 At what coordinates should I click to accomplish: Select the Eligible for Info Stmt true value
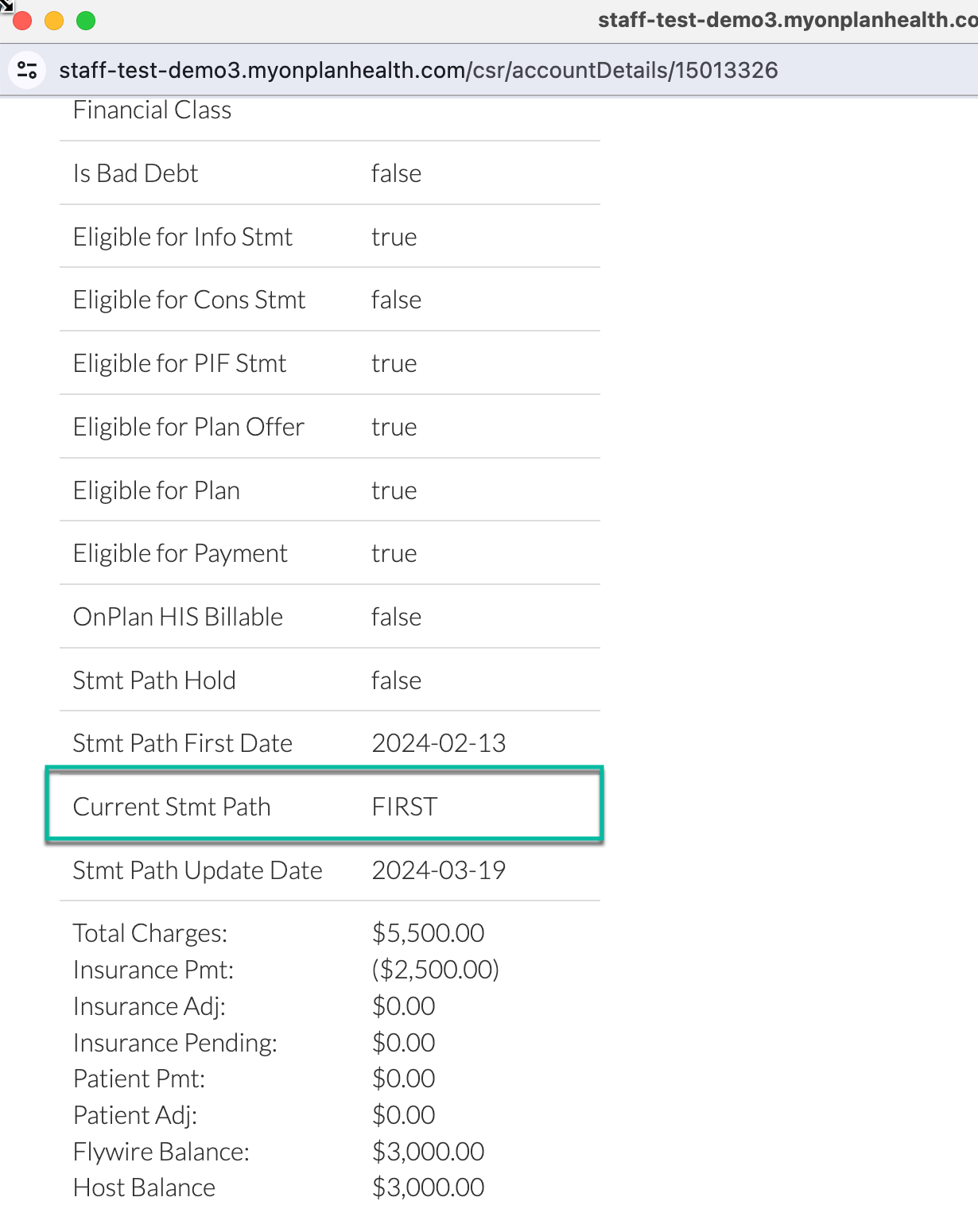[x=394, y=236]
